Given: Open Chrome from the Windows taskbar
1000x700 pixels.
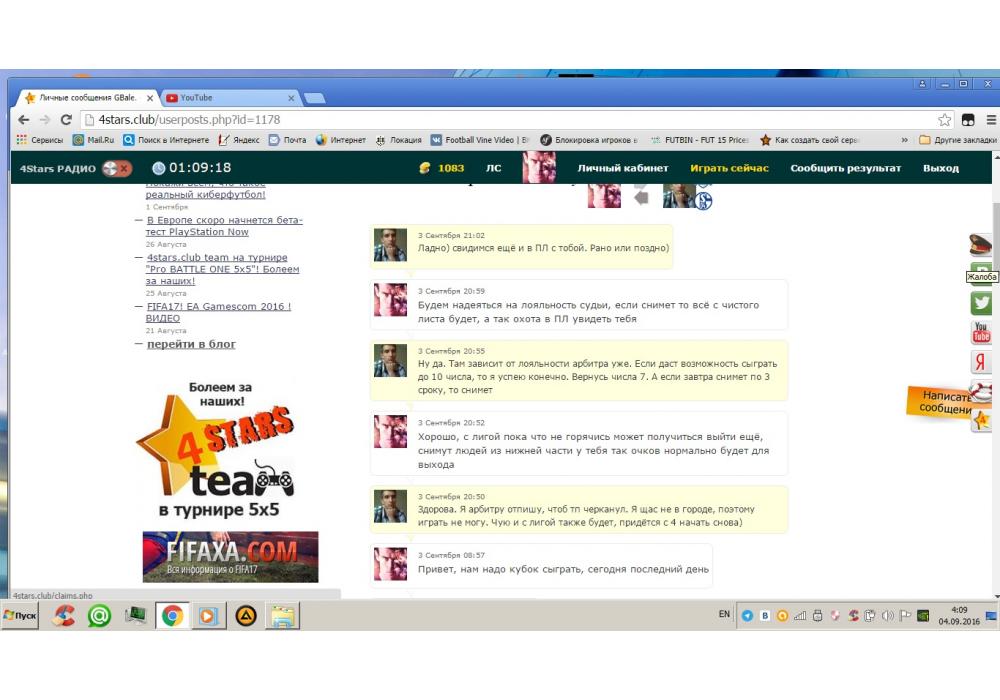Looking at the screenshot, I should 172,616.
